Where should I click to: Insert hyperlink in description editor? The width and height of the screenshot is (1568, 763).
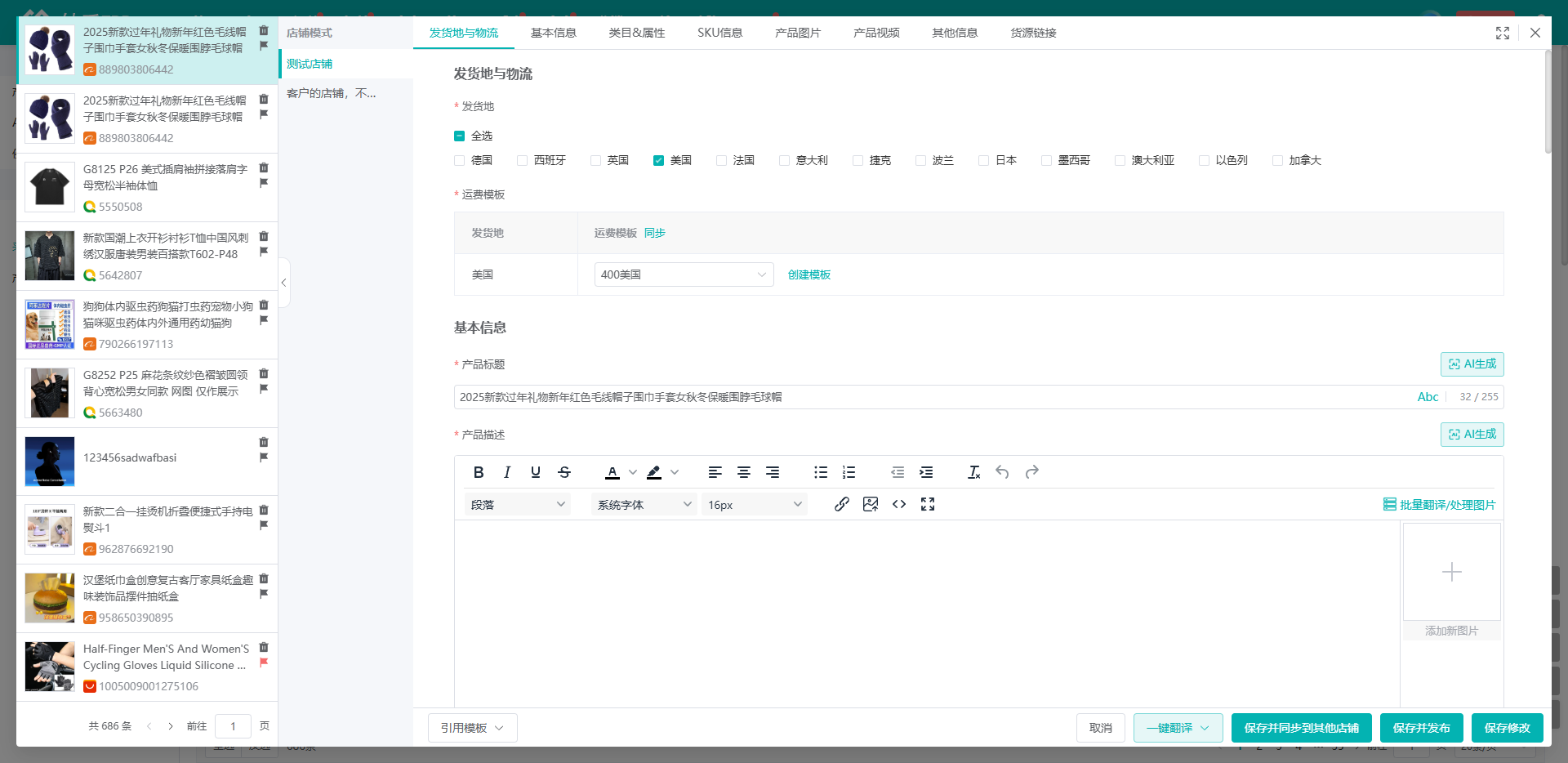[x=841, y=504]
